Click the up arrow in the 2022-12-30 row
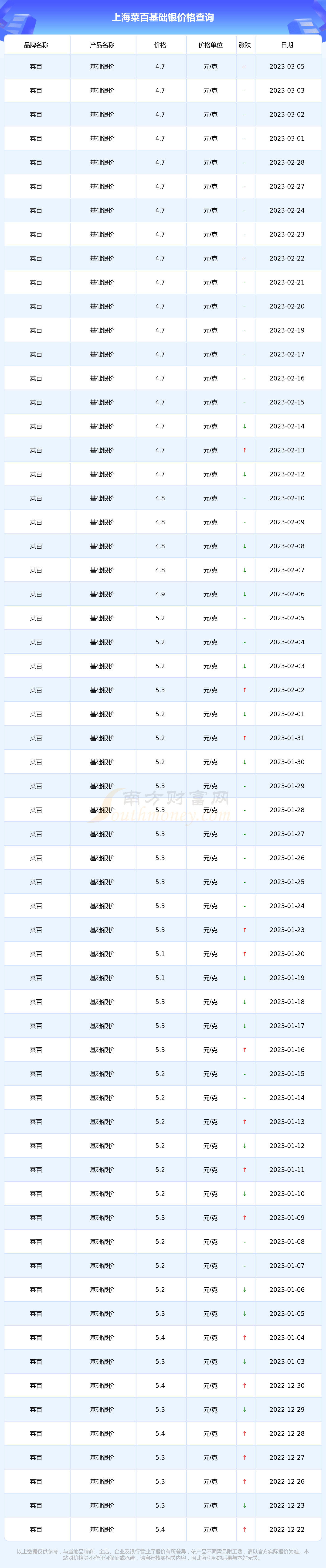326x1568 pixels. pos(244,1385)
